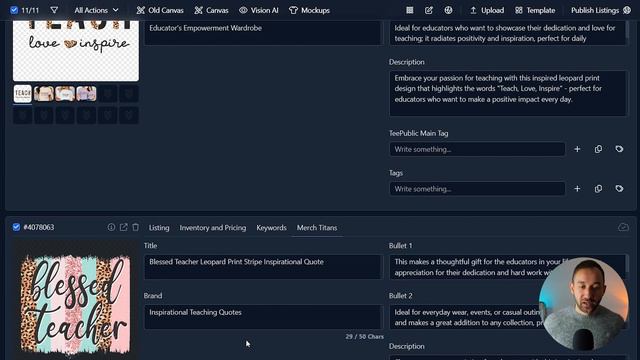640x360 pixels.
Task: Open the filter funnel icon
Action: tap(54, 10)
